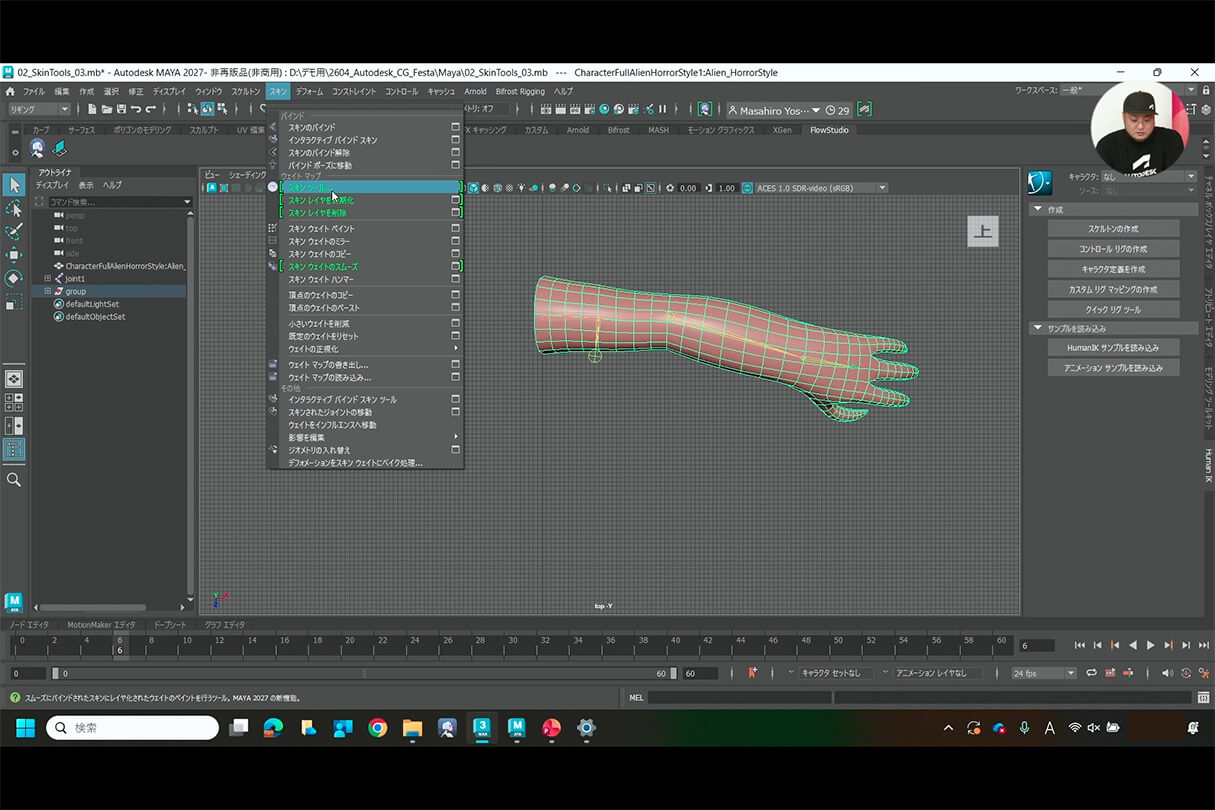Open option box for スキン ウェイトのミラー
Viewport: 1215px width, 810px height.
click(x=455, y=241)
